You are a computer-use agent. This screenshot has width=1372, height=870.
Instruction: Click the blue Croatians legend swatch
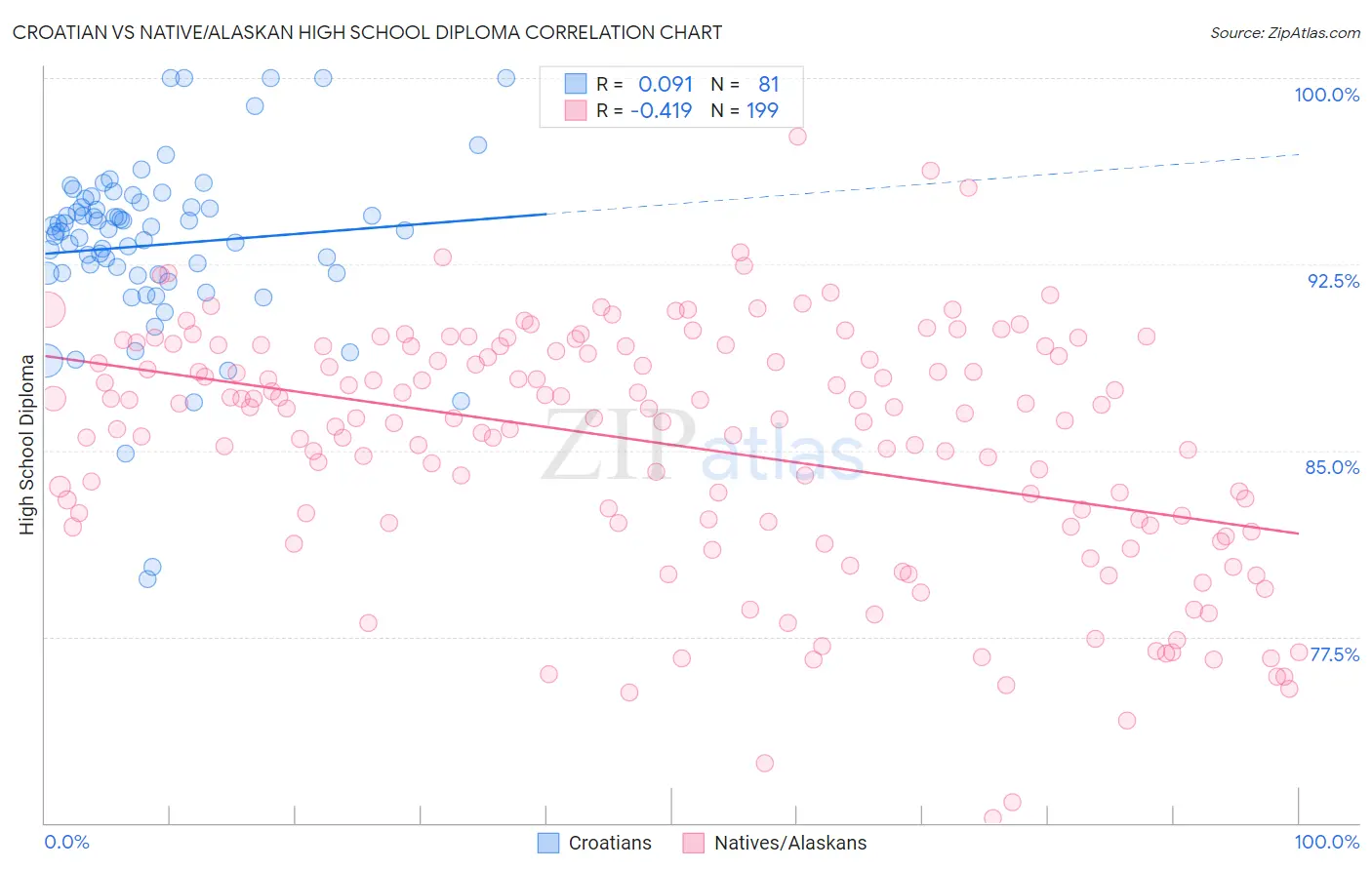(548, 843)
